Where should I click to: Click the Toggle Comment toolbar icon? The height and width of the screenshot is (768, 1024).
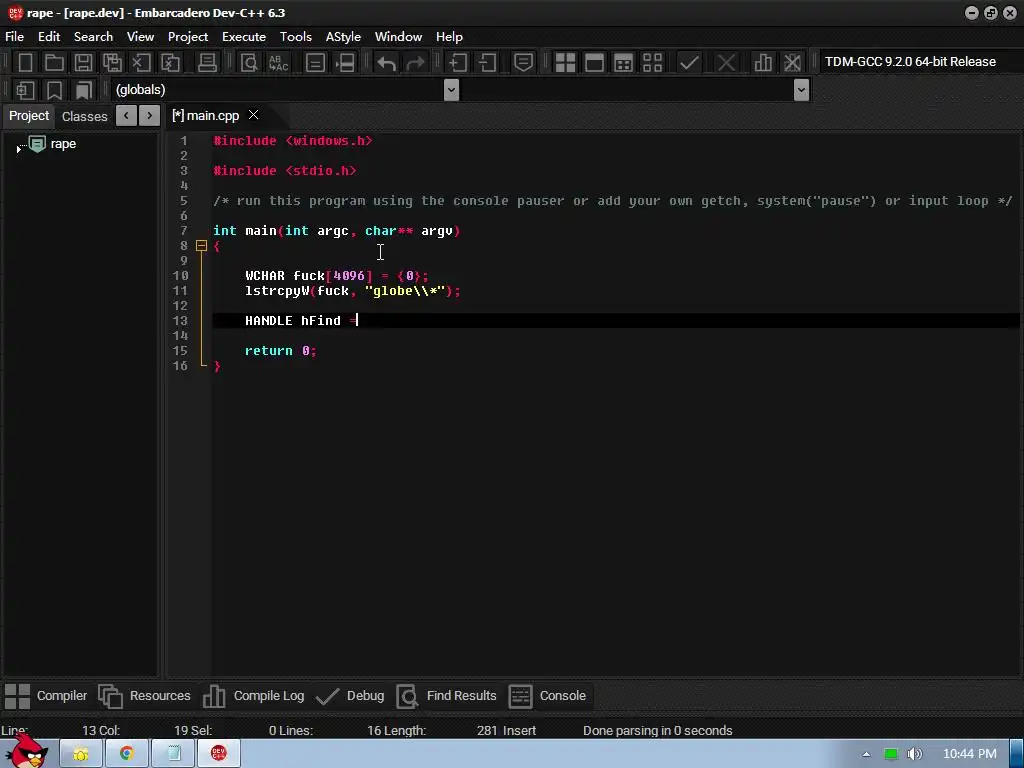(524, 63)
